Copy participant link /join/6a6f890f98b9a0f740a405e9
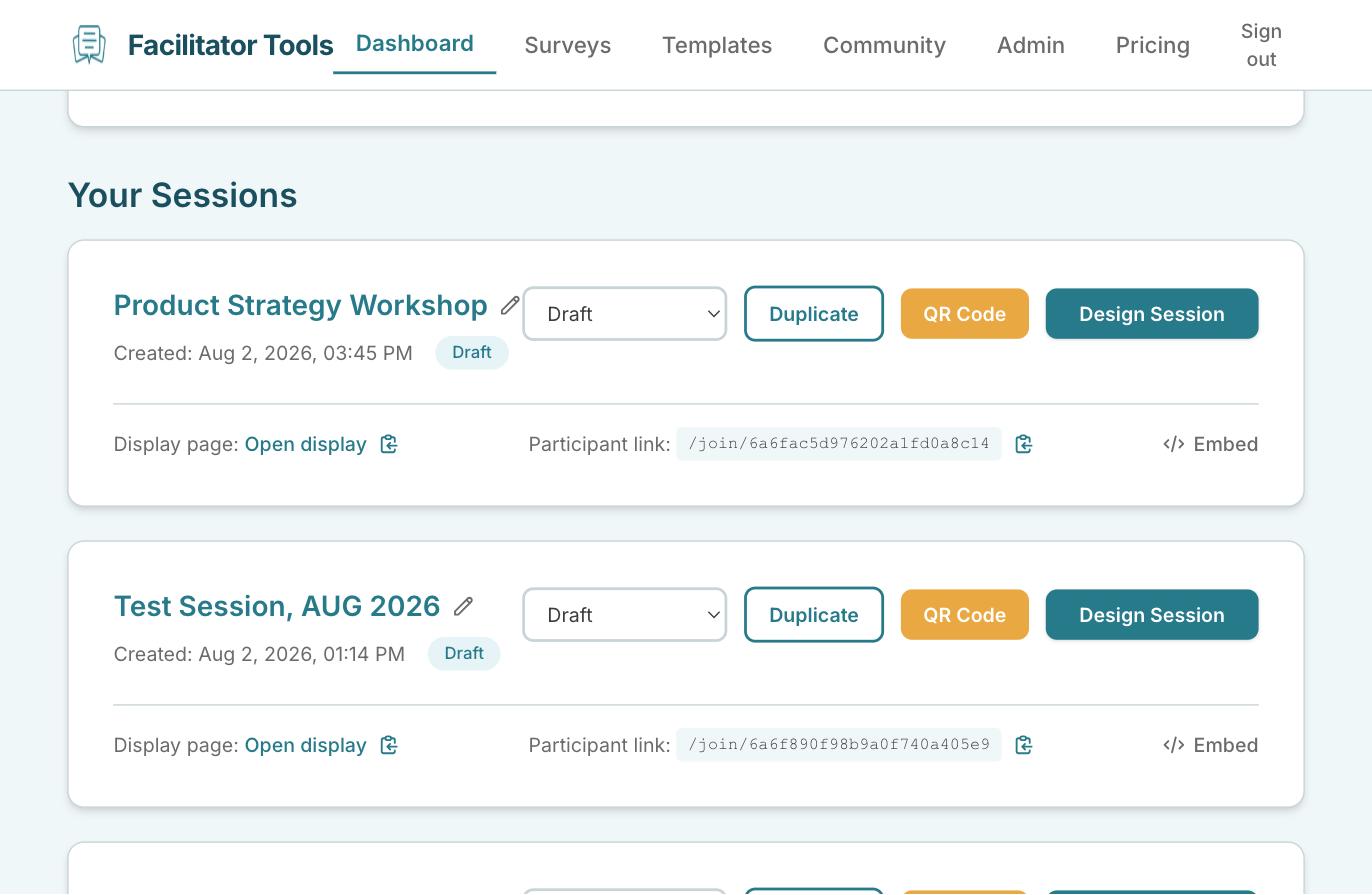This screenshot has width=1372, height=895. (1023, 745)
